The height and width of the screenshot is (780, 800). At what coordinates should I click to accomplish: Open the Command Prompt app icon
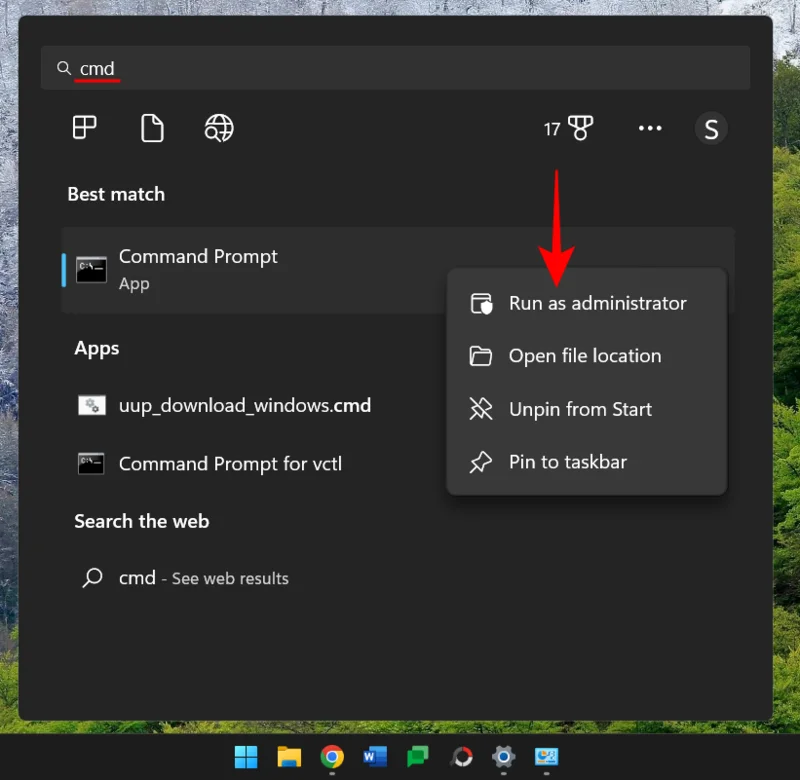[x=90, y=269]
